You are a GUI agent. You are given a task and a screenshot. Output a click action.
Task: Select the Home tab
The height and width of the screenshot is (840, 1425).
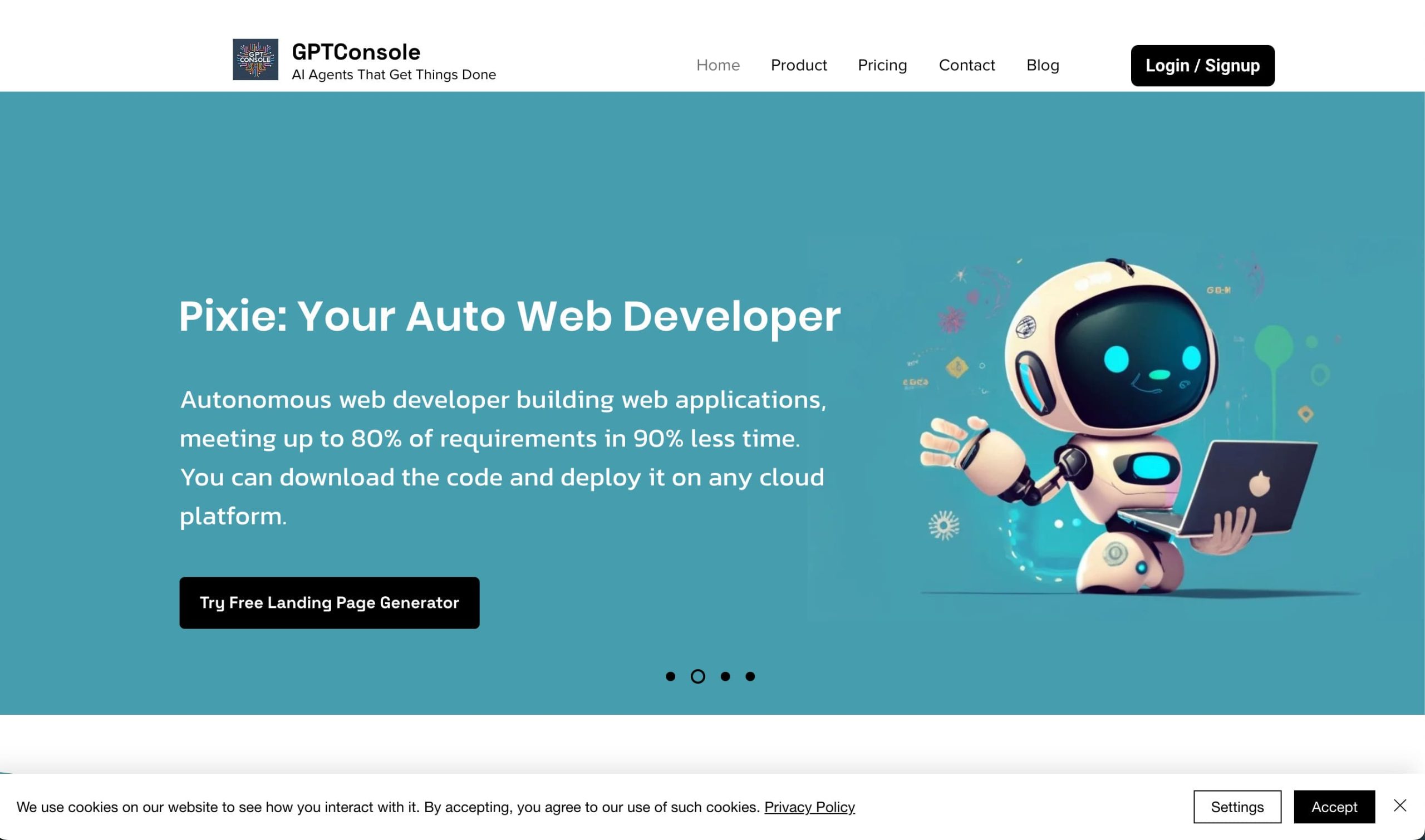(718, 65)
